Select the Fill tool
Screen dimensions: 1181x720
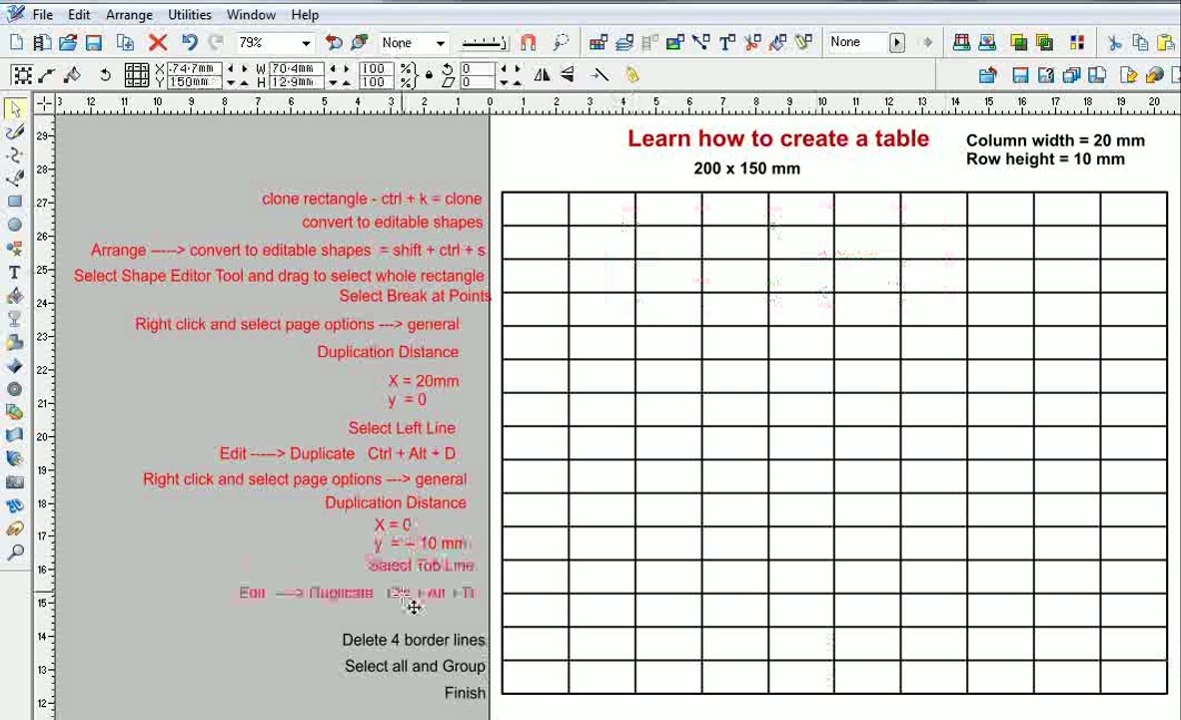pos(14,295)
